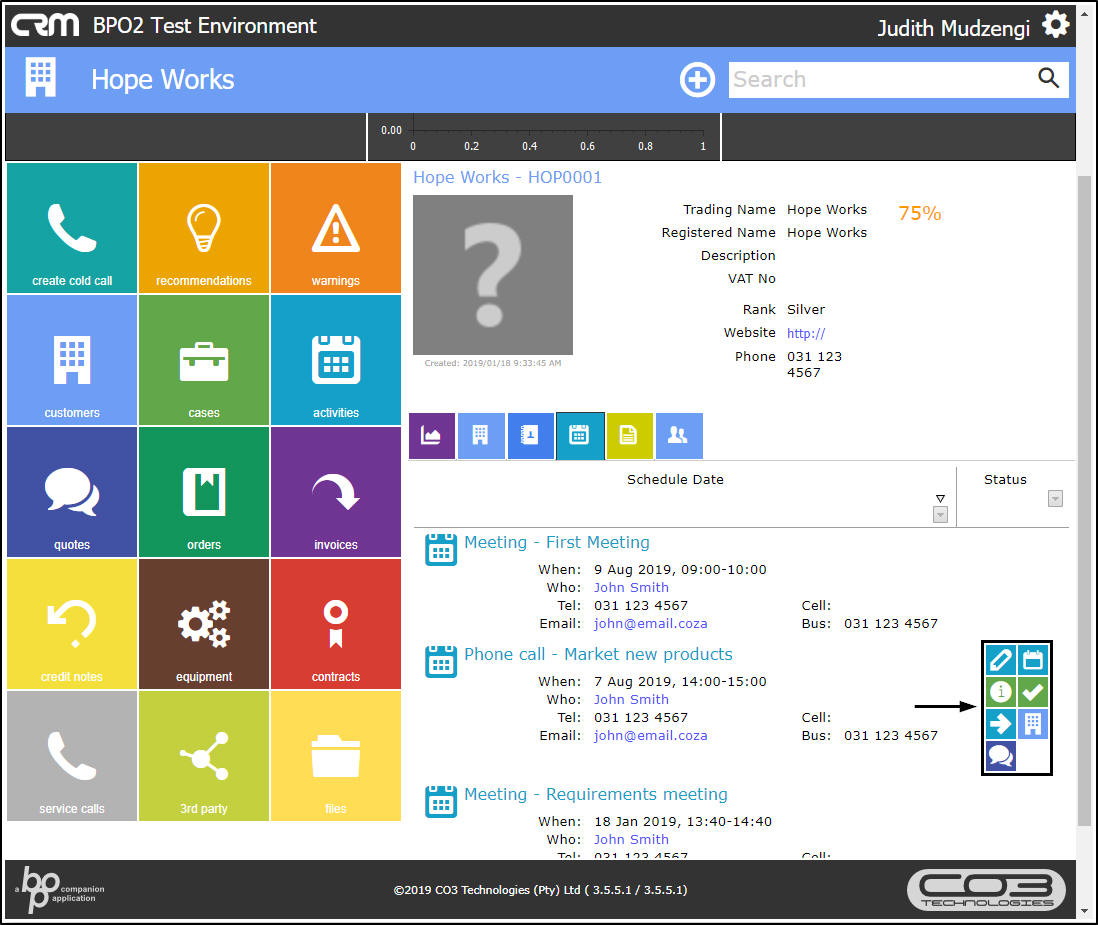This screenshot has width=1098, height=925.
Task: Open the warnings tile
Action: coord(336,228)
